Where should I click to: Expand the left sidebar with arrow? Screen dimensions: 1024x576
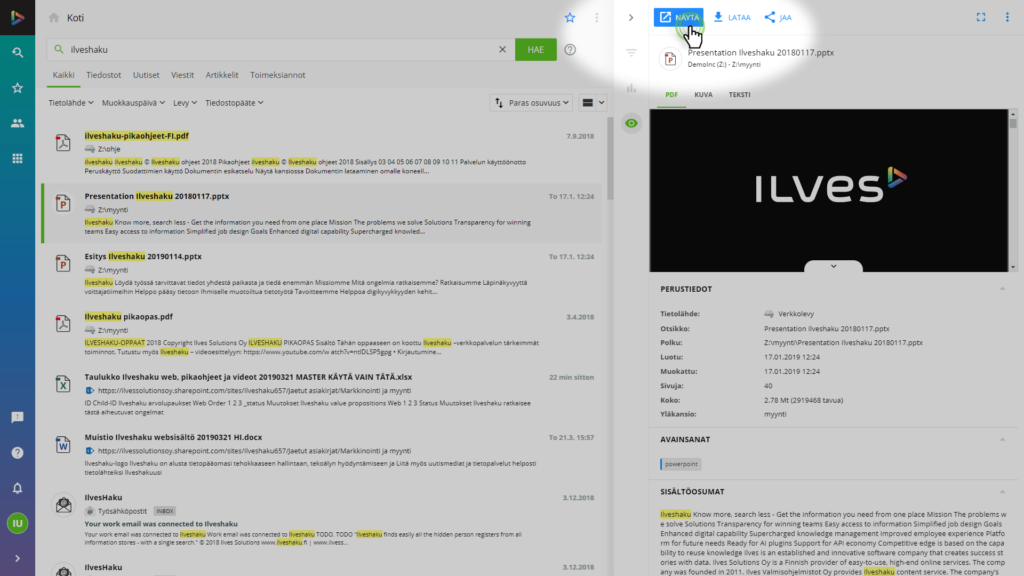[x=18, y=558]
